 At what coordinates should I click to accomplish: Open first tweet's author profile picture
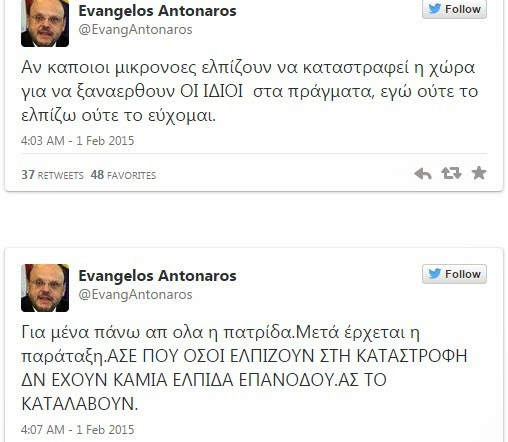pos(45,23)
